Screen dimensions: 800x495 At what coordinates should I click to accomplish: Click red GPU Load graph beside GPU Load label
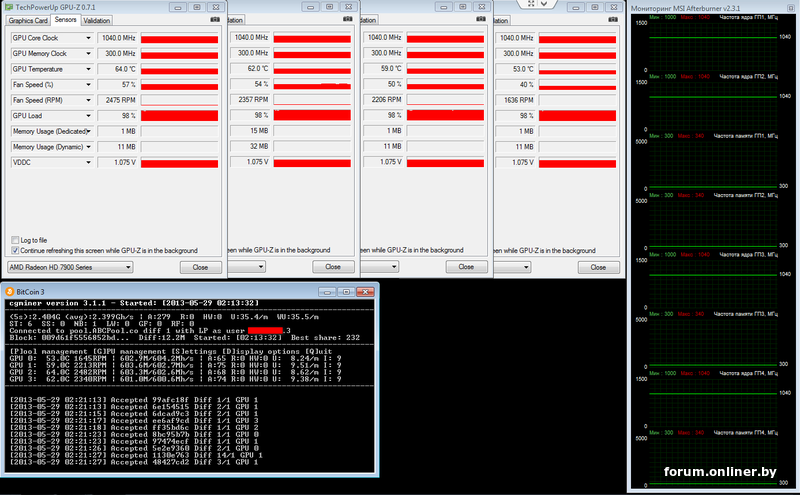click(x=180, y=116)
